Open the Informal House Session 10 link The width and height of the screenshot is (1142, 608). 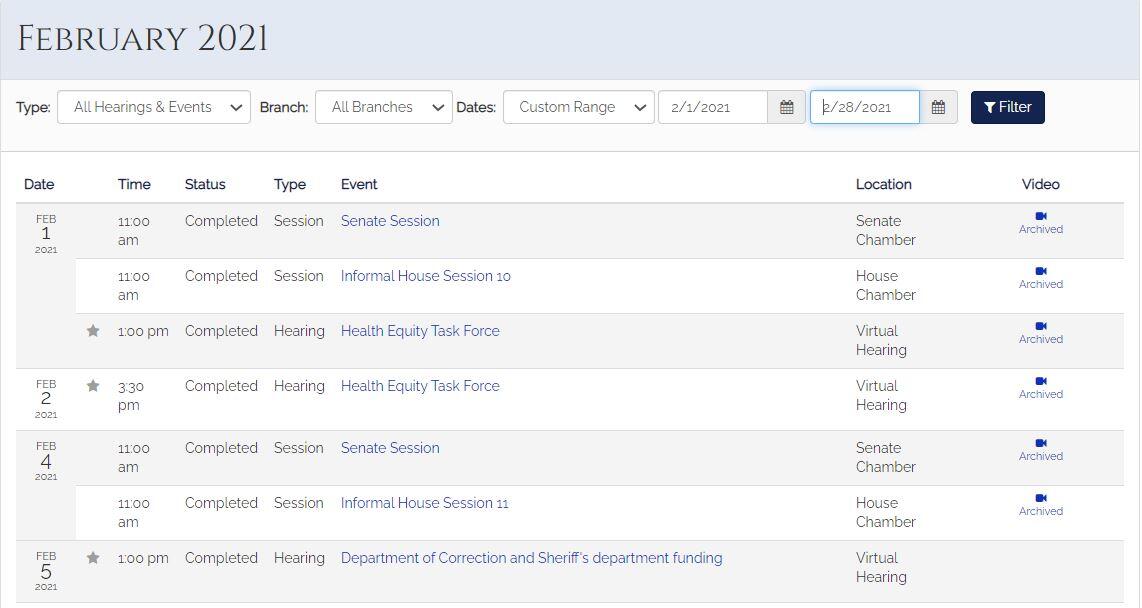pyautogui.click(x=425, y=276)
